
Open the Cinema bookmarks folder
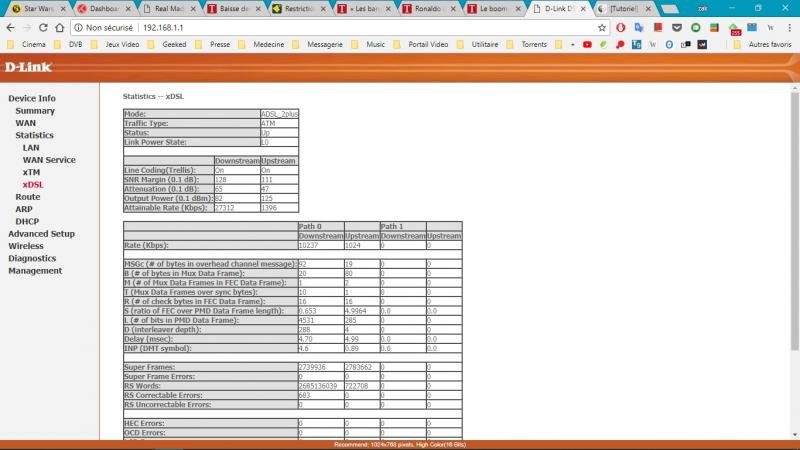27,44
